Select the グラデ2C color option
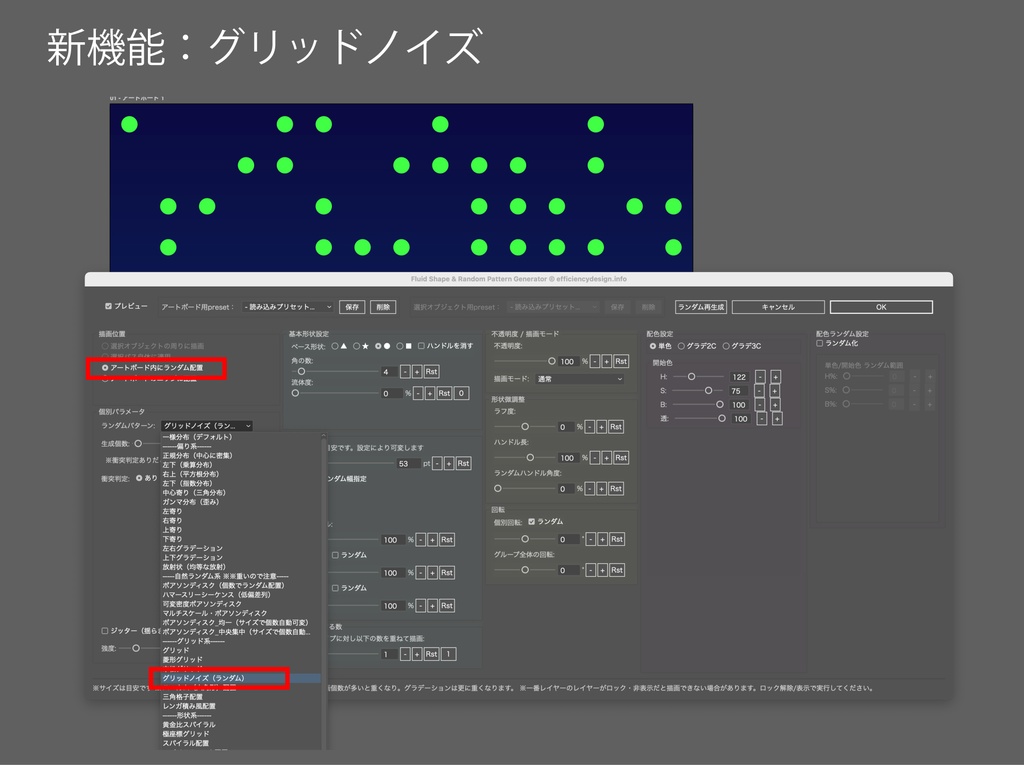The image size is (1024, 765). click(x=681, y=345)
